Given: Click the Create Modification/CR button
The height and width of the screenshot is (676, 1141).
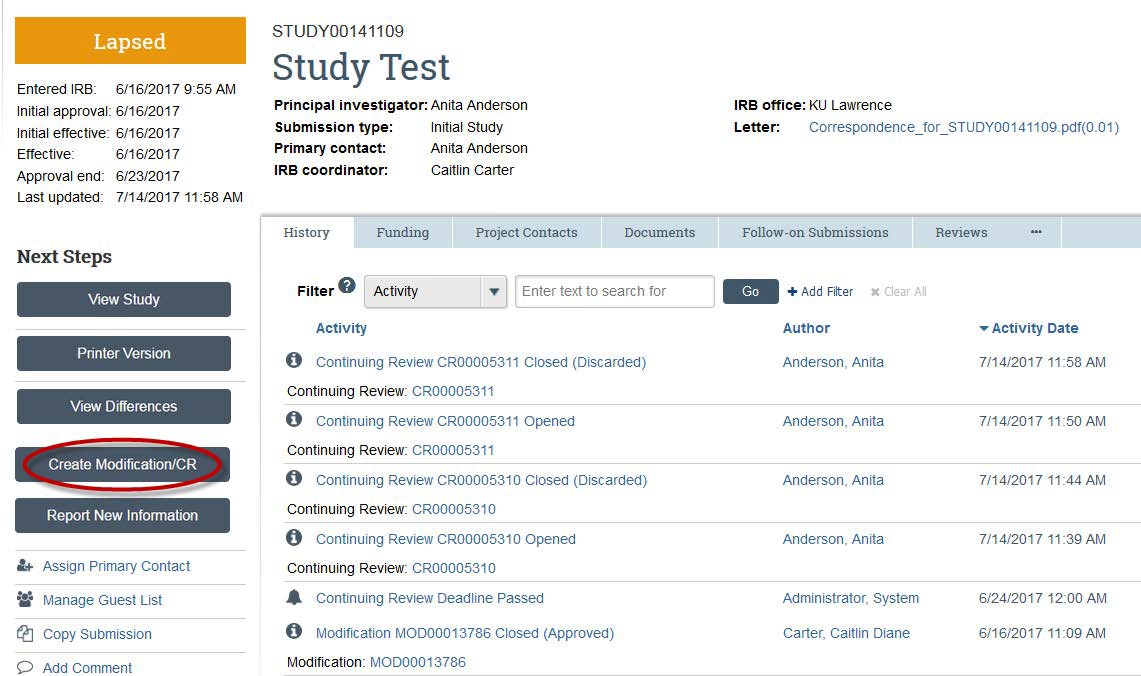Looking at the screenshot, I should (x=122, y=464).
